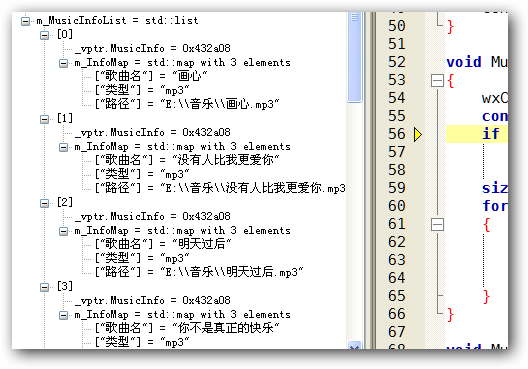Collapse m_InfoMap under element [2]
Image resolution: width=528 pixels, height=369 pixels.
63,231
